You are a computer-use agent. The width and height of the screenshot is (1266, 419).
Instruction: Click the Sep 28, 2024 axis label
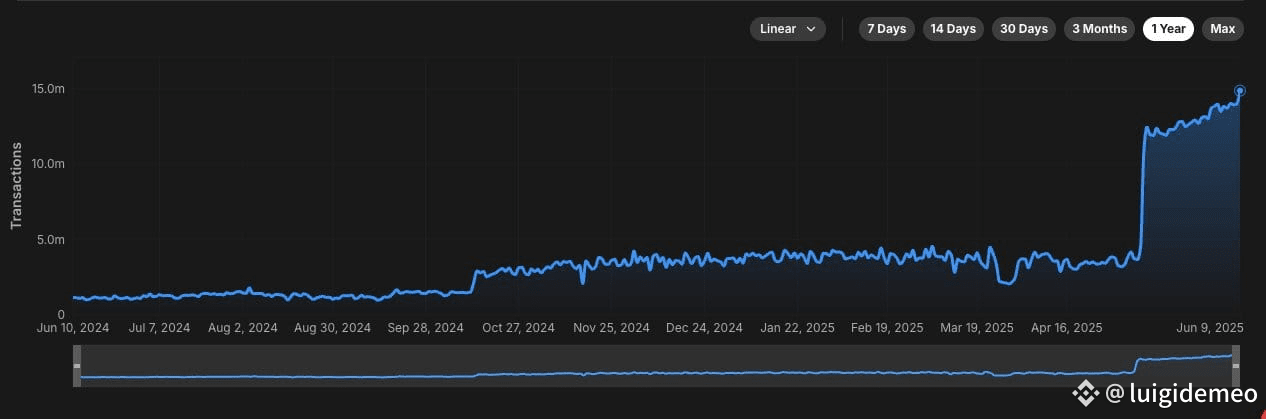pos(426,327)
